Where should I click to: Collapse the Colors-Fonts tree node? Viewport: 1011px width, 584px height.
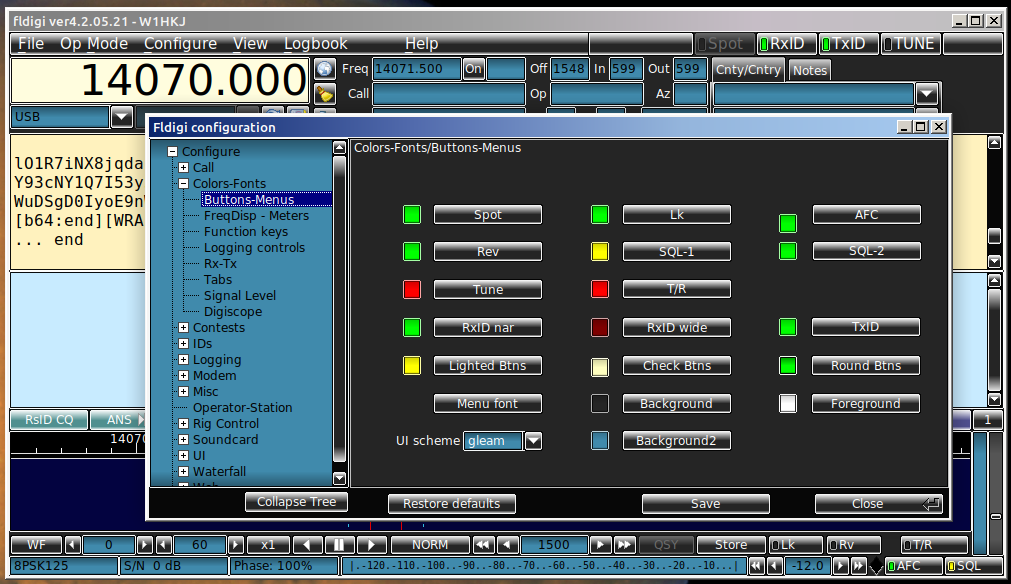(184, 184)
